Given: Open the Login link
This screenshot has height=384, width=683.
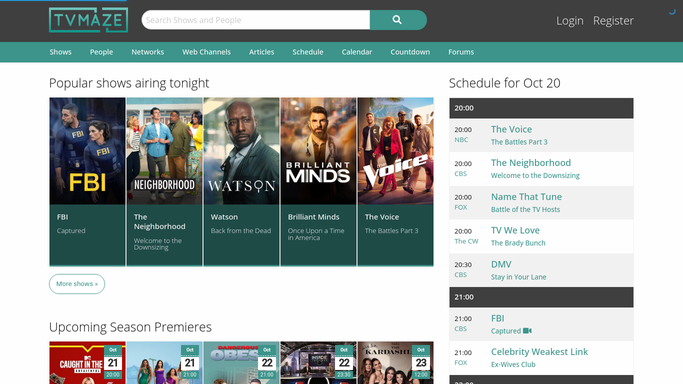Looking at the screenshot, I should pyautogui.click(x=569, y=20).
